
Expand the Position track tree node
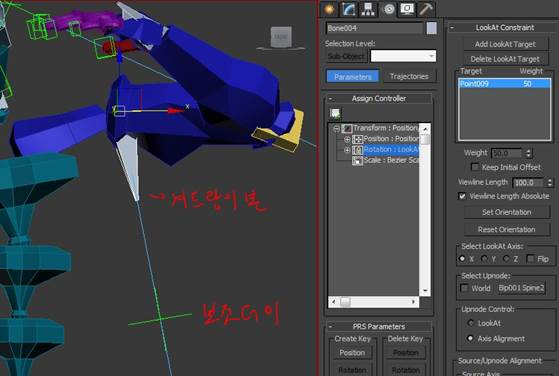click(347, 139)
